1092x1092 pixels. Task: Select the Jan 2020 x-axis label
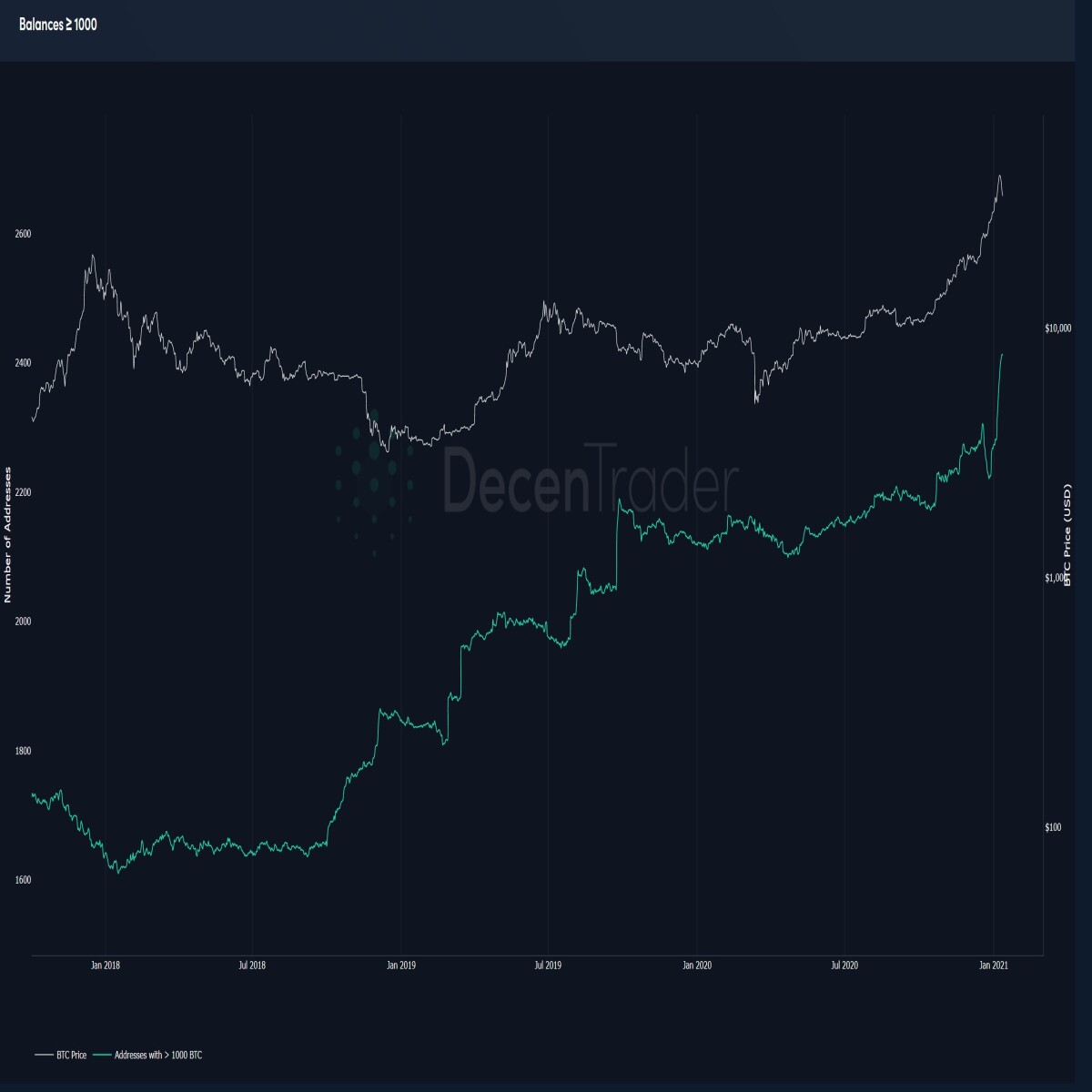(697, 966)
